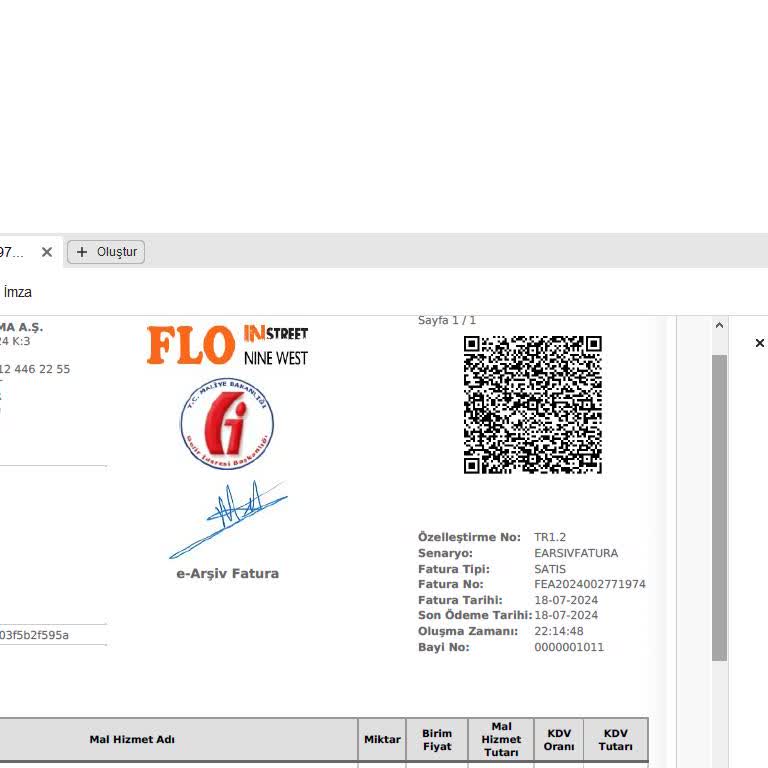This screenshot has width=768, height=768.
Task: Click the FLO logo on the invoice
Action: click(191, 345)
